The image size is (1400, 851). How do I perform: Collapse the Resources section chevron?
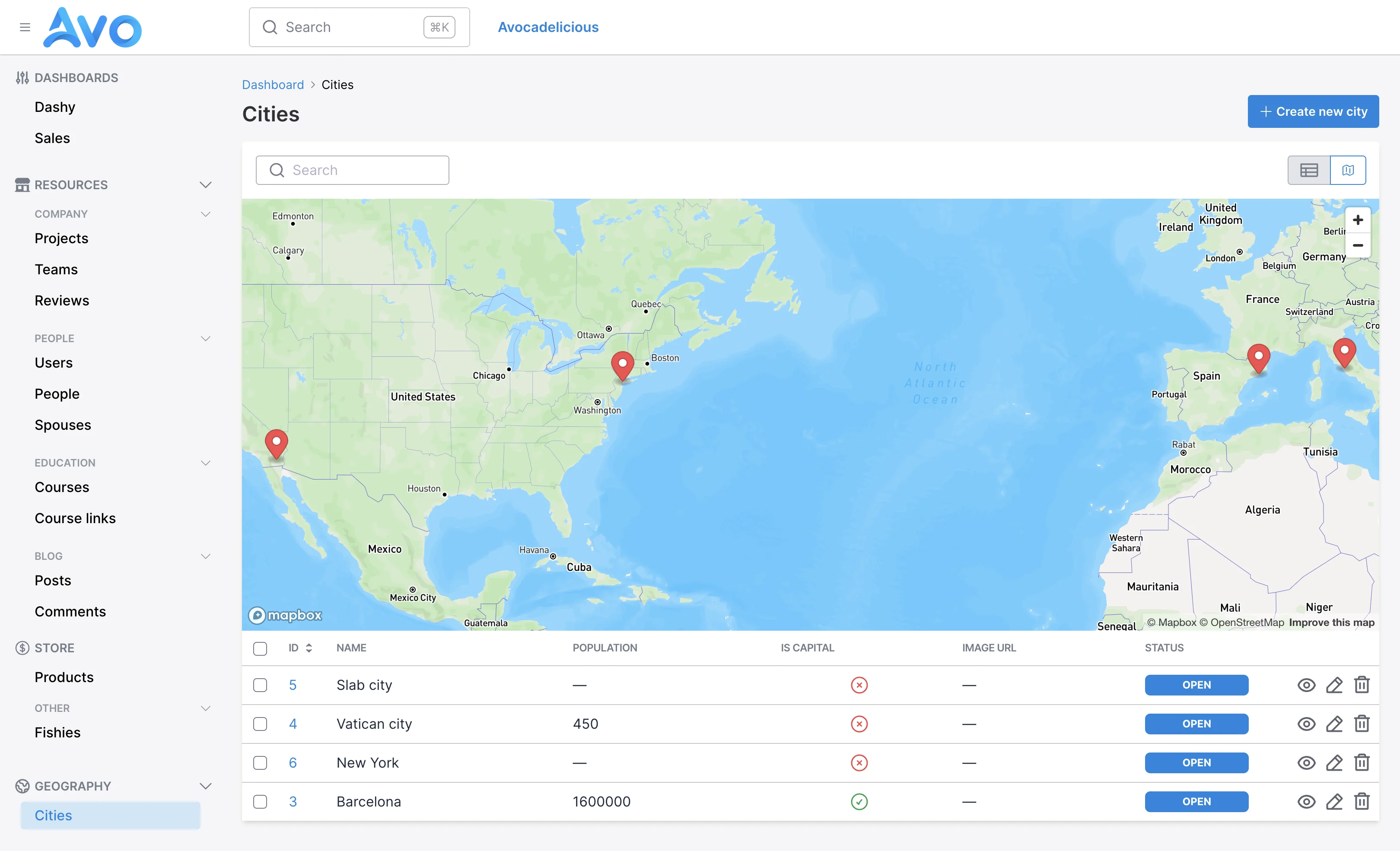[206, 185]
